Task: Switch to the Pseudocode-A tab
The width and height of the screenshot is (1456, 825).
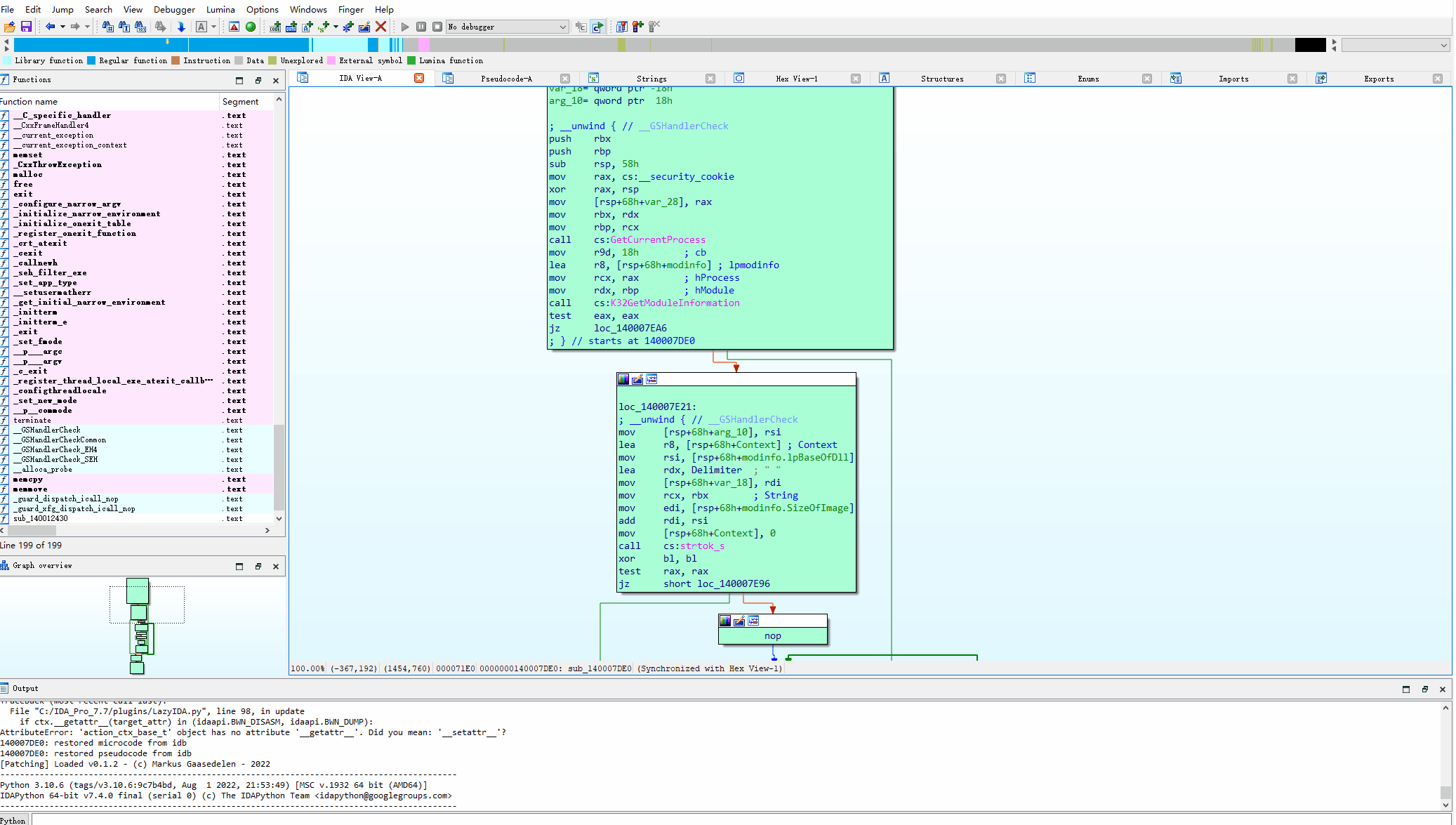Action: click(x=506, y=79)
